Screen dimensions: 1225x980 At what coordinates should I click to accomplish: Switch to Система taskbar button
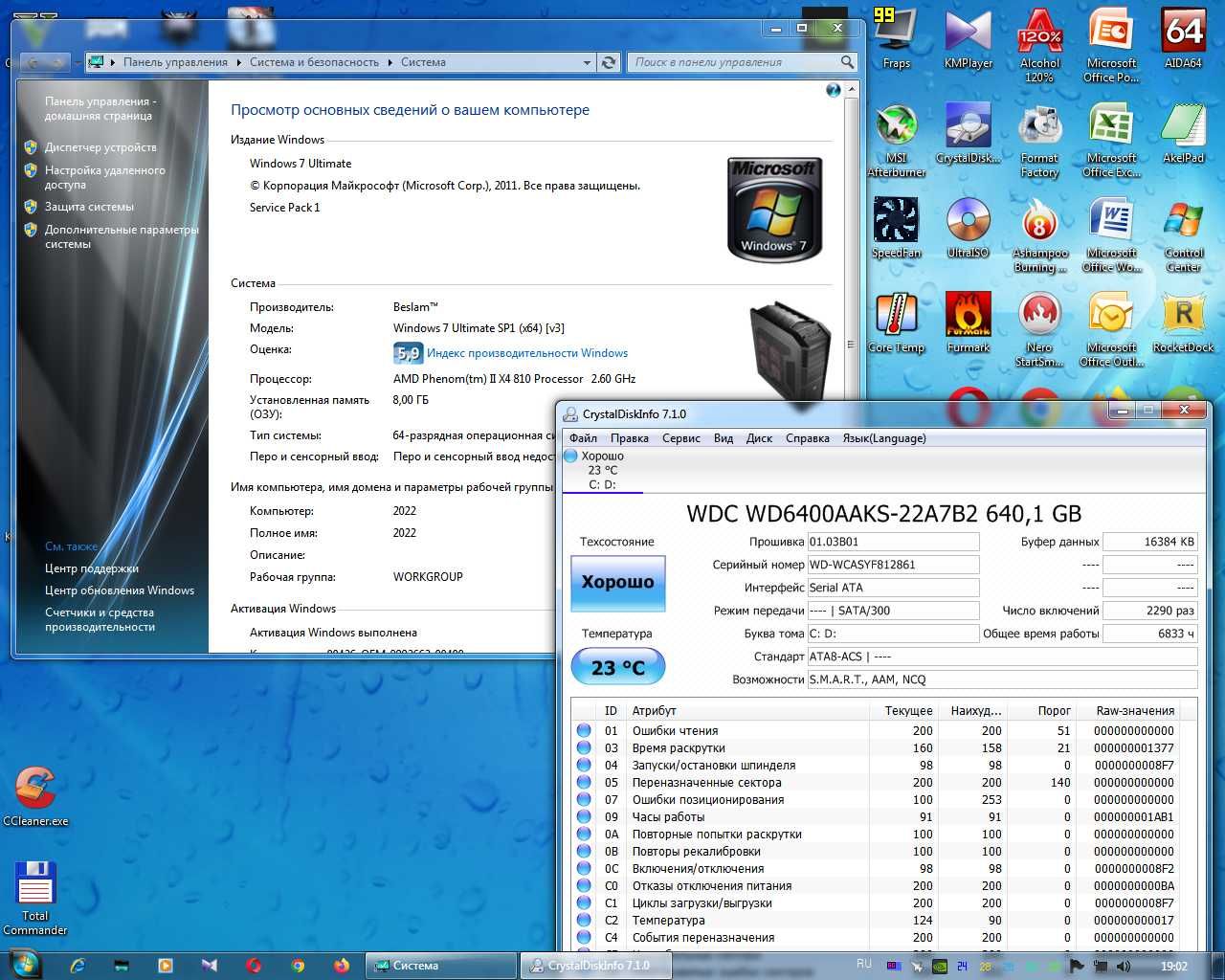coord(441,966)
